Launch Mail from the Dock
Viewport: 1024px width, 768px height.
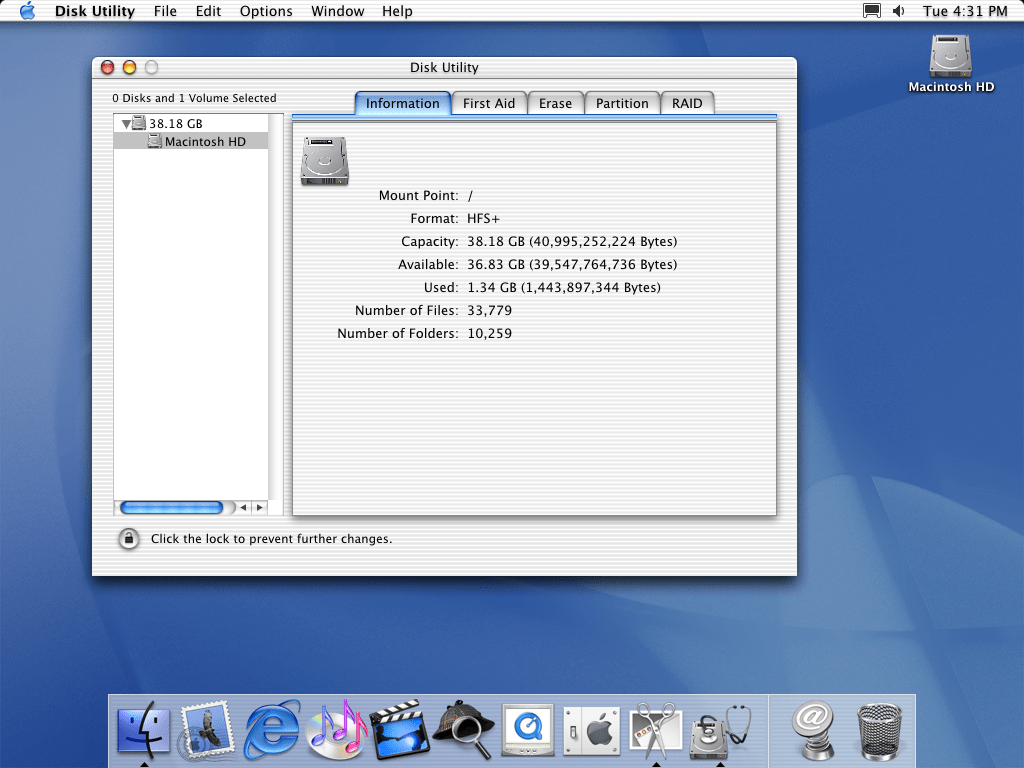pos(207,730)
